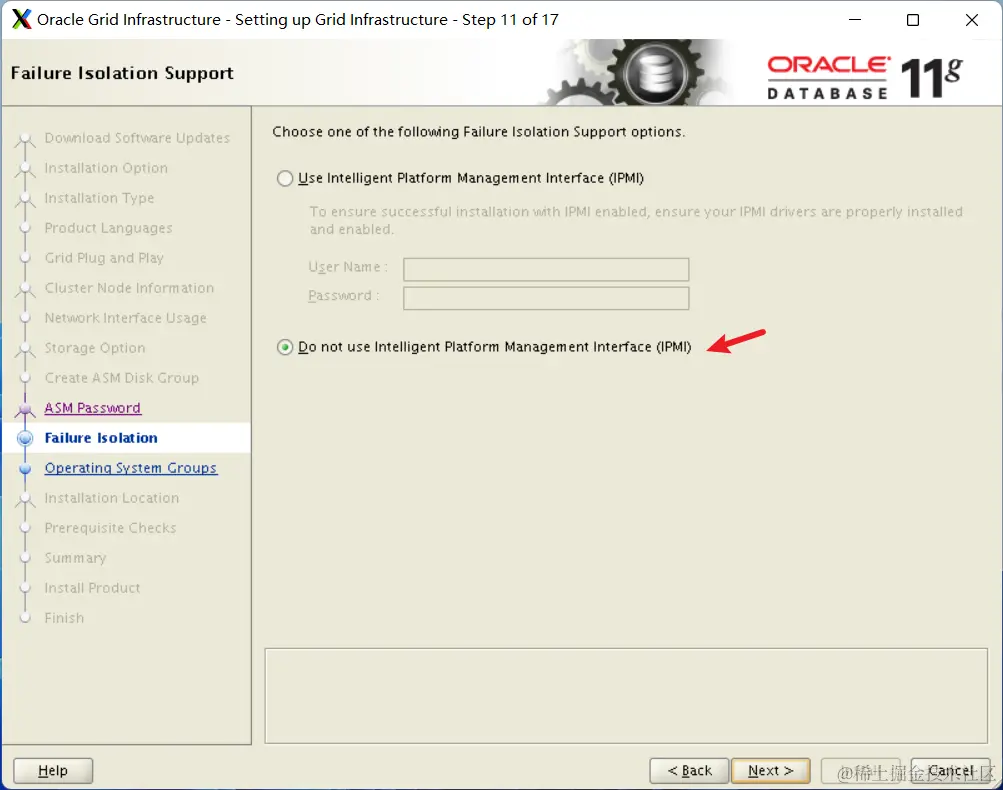Select Use Intelligent Platform Management Interface radio
The image size is (1003, 790).
click(285, 178)
